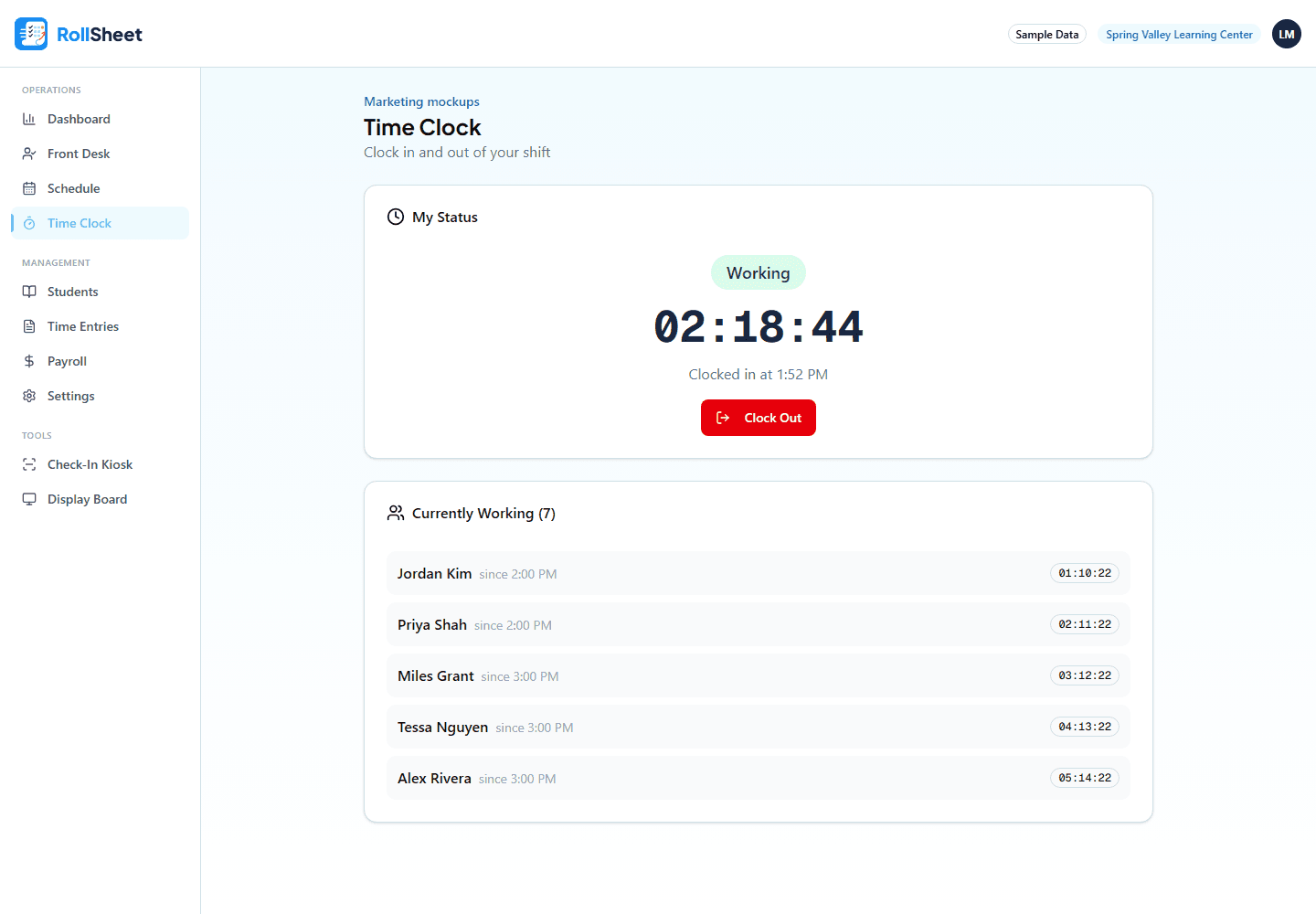
Task: Select the Tessa Nguyen row
Action: tap(759, 727)
